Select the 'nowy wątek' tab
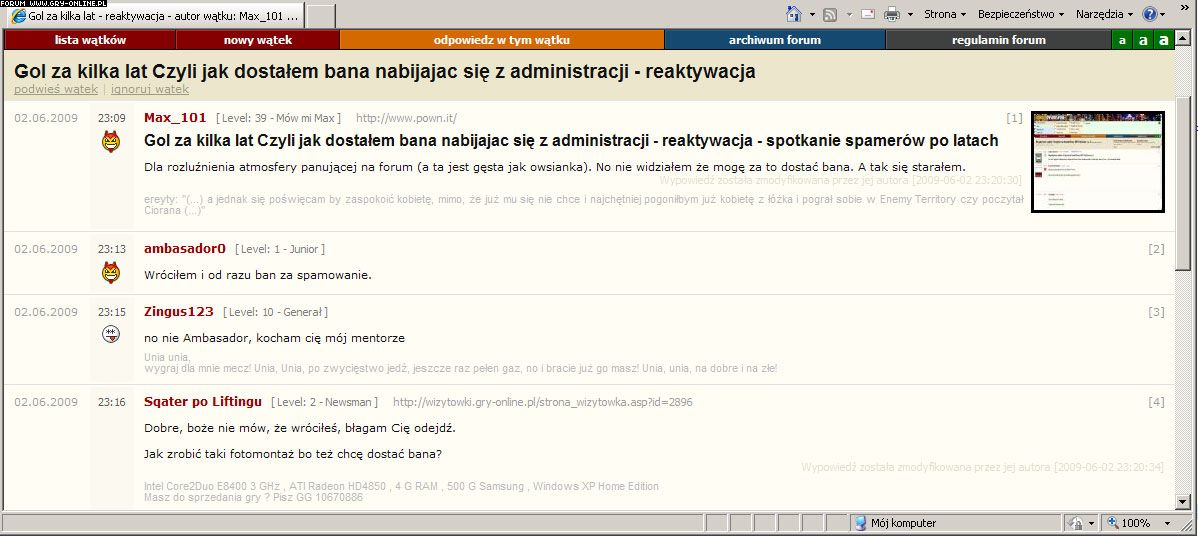Screen dimensions: 1198x536 tap(258, 40)
